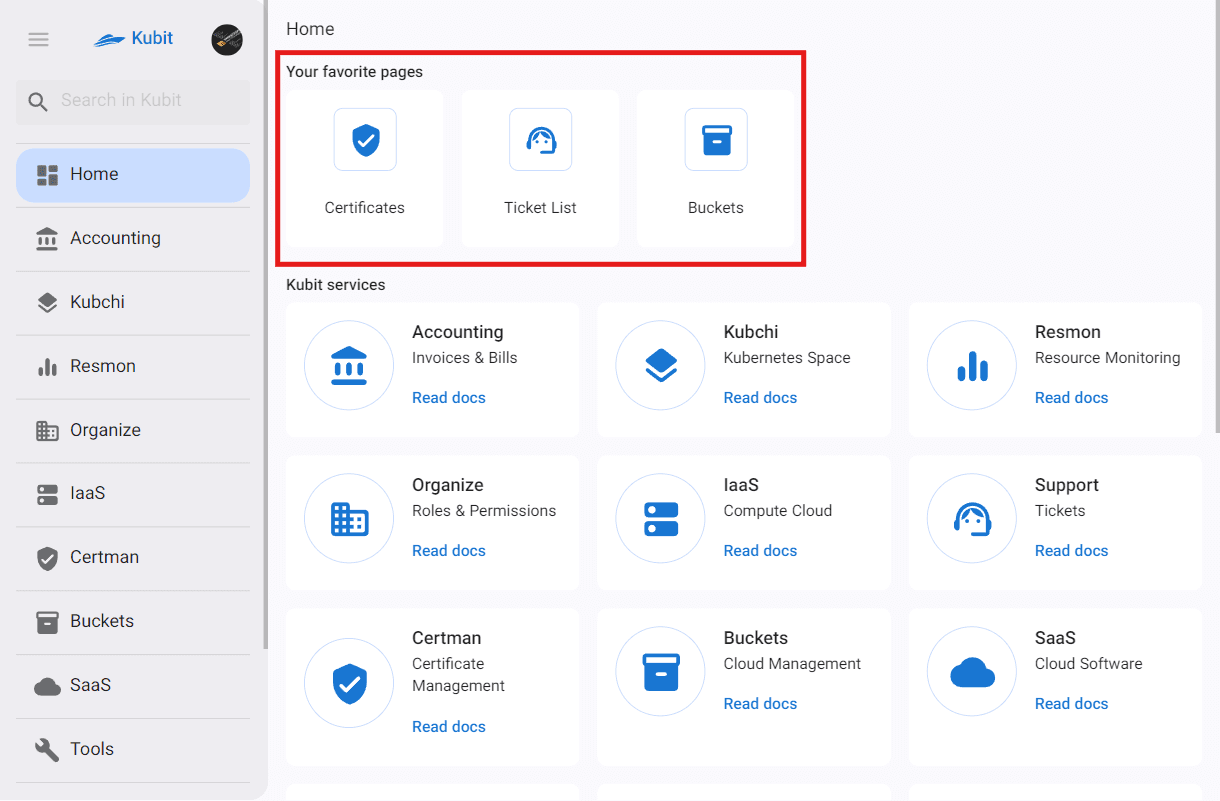Click the main page vertical scrollbar

coord(1216,216)
